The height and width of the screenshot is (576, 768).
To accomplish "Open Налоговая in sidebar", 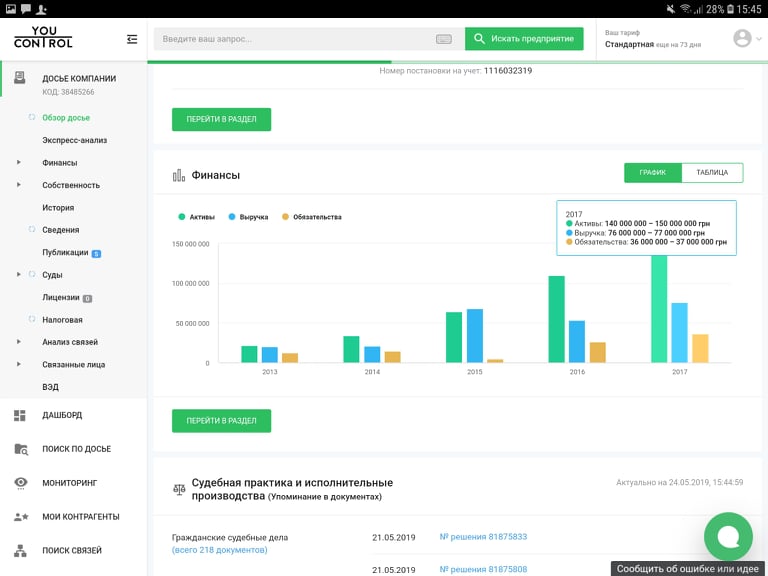I will (x=62, y=320).
